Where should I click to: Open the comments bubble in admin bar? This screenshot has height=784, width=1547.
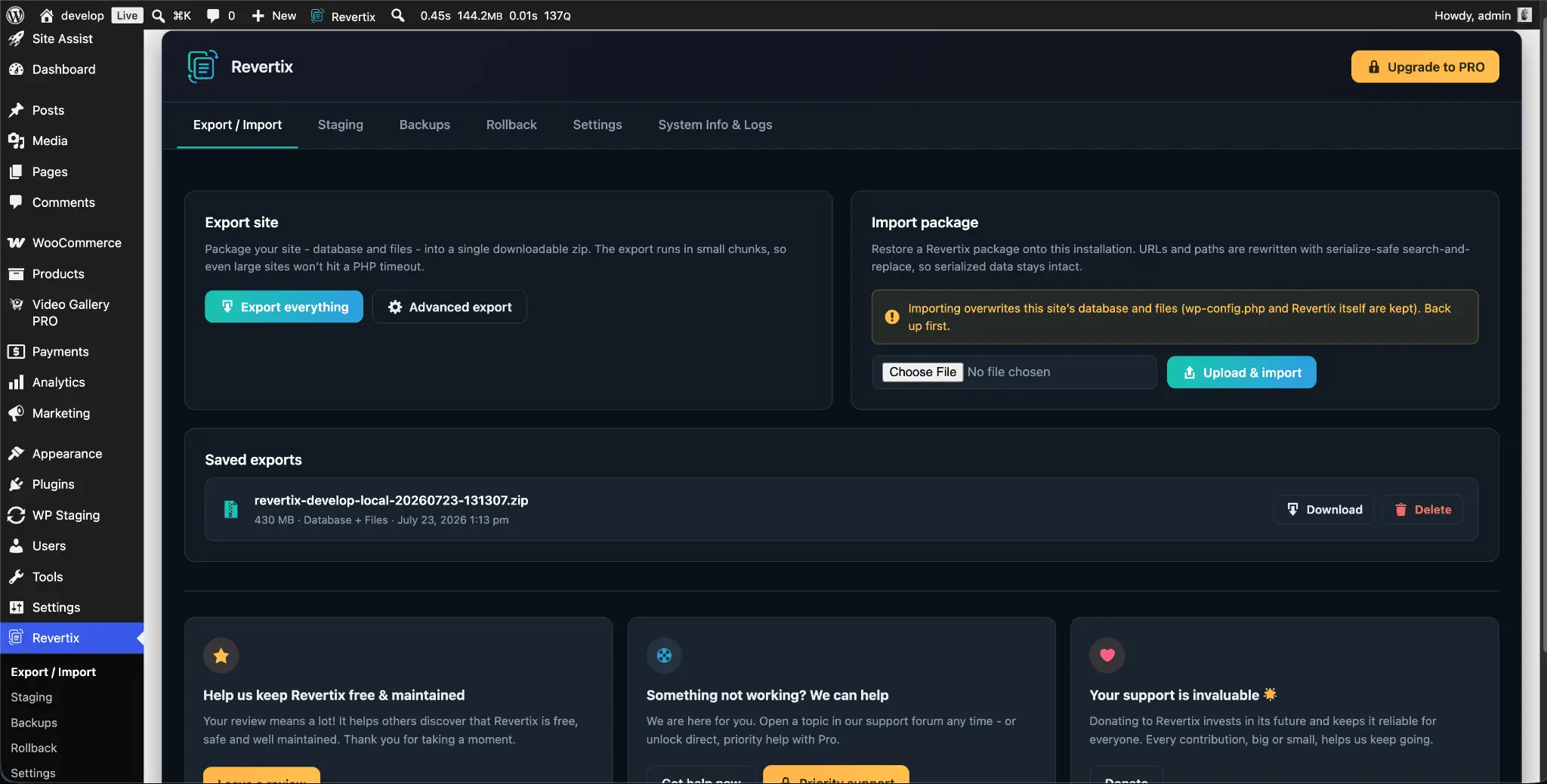213,15
